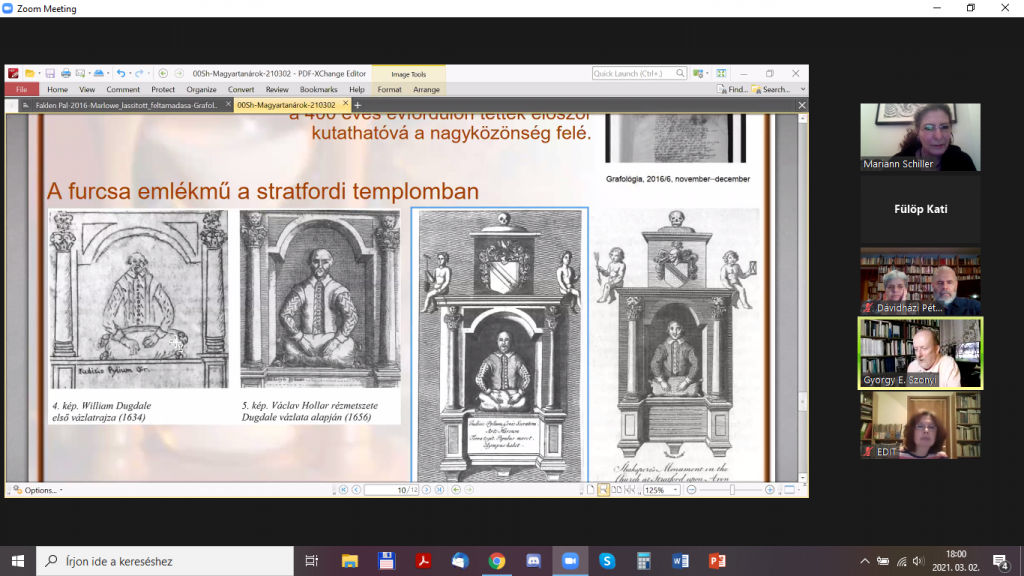The width and height of the screenshot is (1024, 576).
Task: Open the Protect ribbon tab
Action: coord(163,89)
